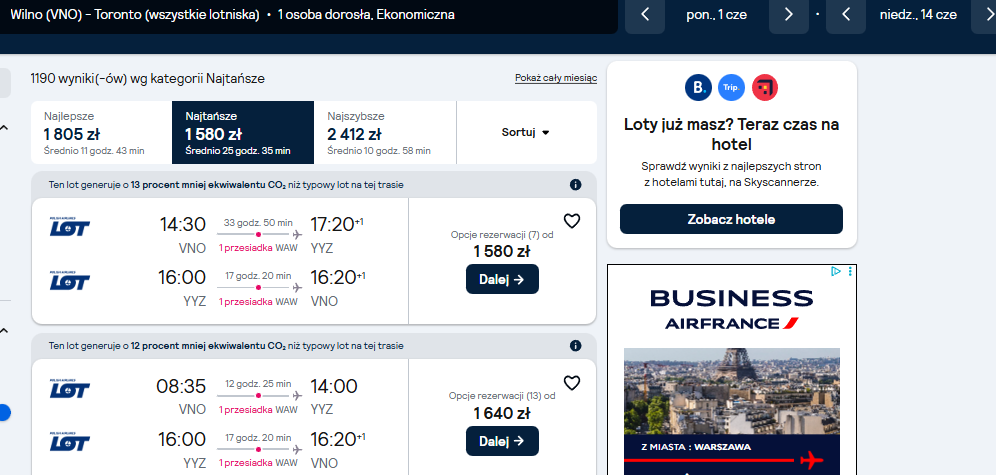
Task: Switch to the Najszybsze 2 412 zł tab
Action: tap(385, 133)
